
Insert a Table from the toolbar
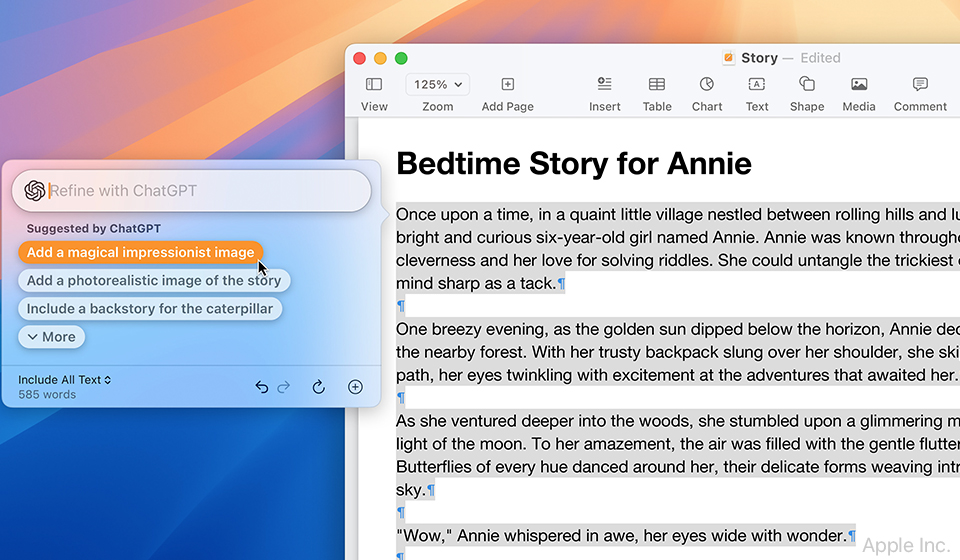(x=657, y=85)
